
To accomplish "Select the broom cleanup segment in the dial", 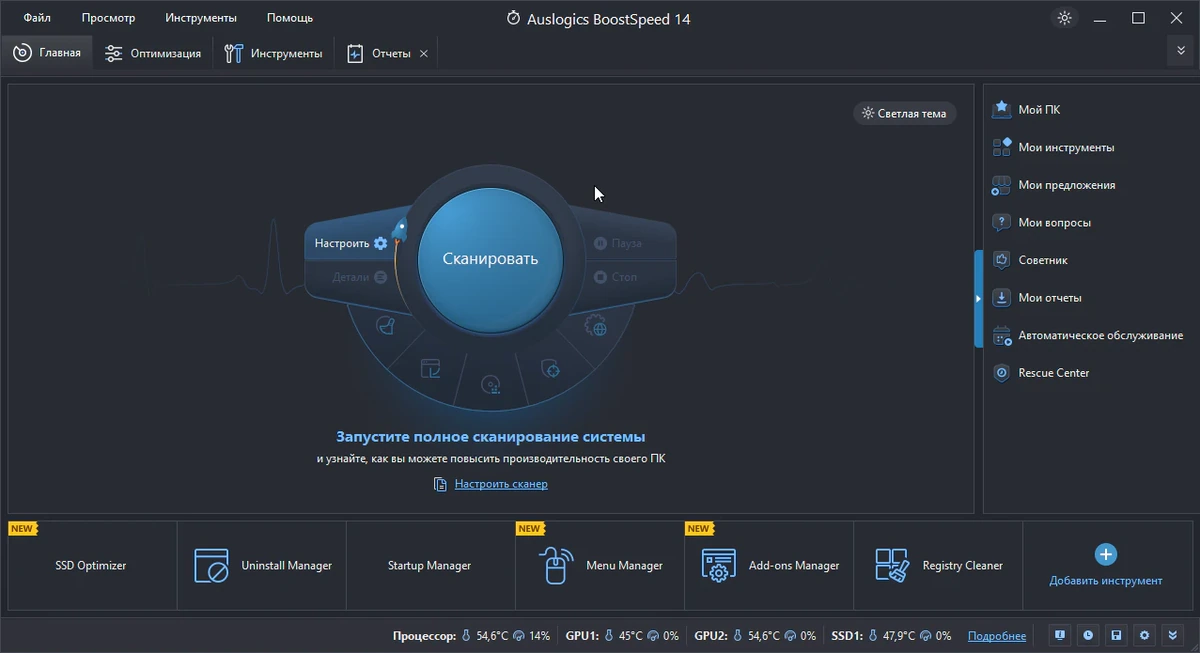I will coord(385,326).
